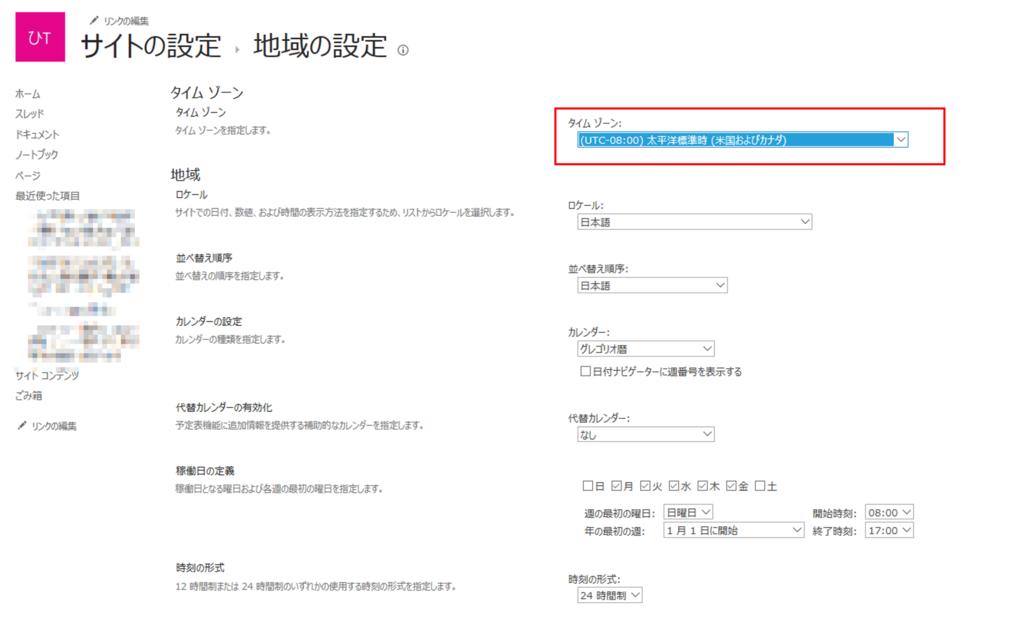Screen dimensions: 1024x626
Task: Open スレッド in the sidebar
Action: point(30,114)
